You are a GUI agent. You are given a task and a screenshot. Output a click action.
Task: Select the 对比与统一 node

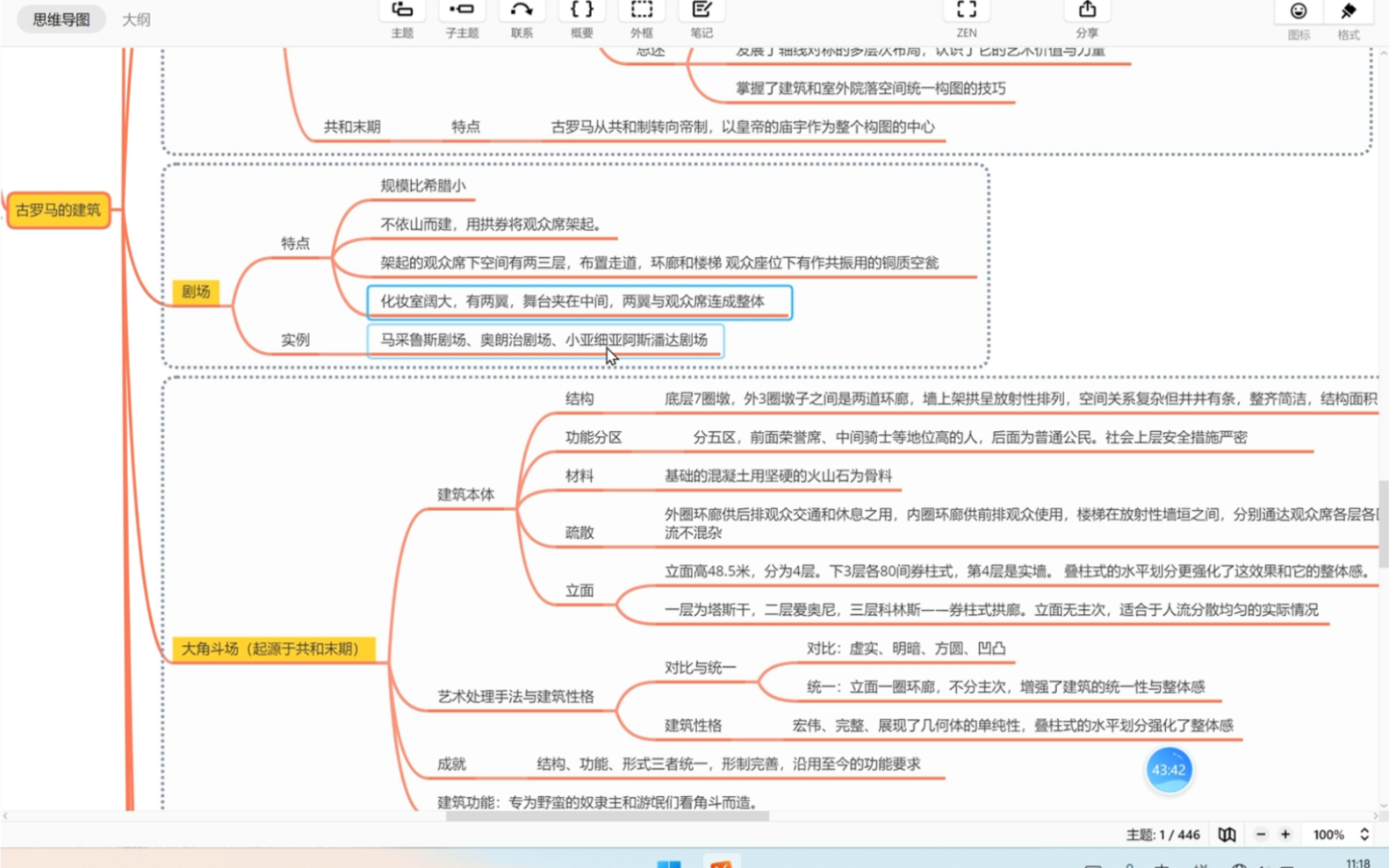(x=700, y=667)
